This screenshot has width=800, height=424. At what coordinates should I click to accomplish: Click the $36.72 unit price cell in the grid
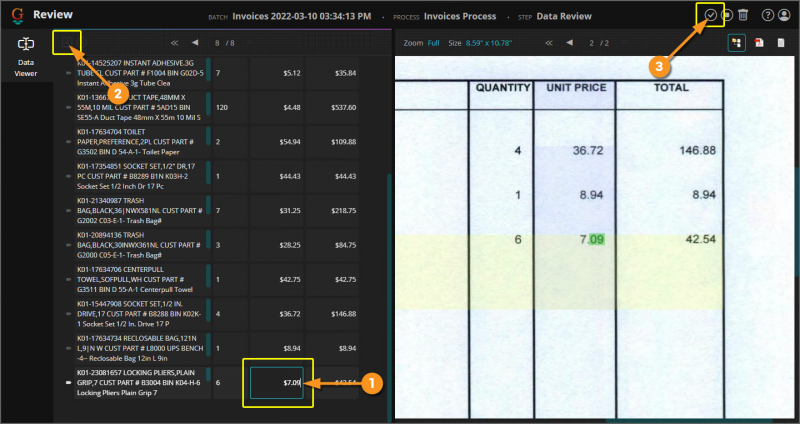point(277,314)
